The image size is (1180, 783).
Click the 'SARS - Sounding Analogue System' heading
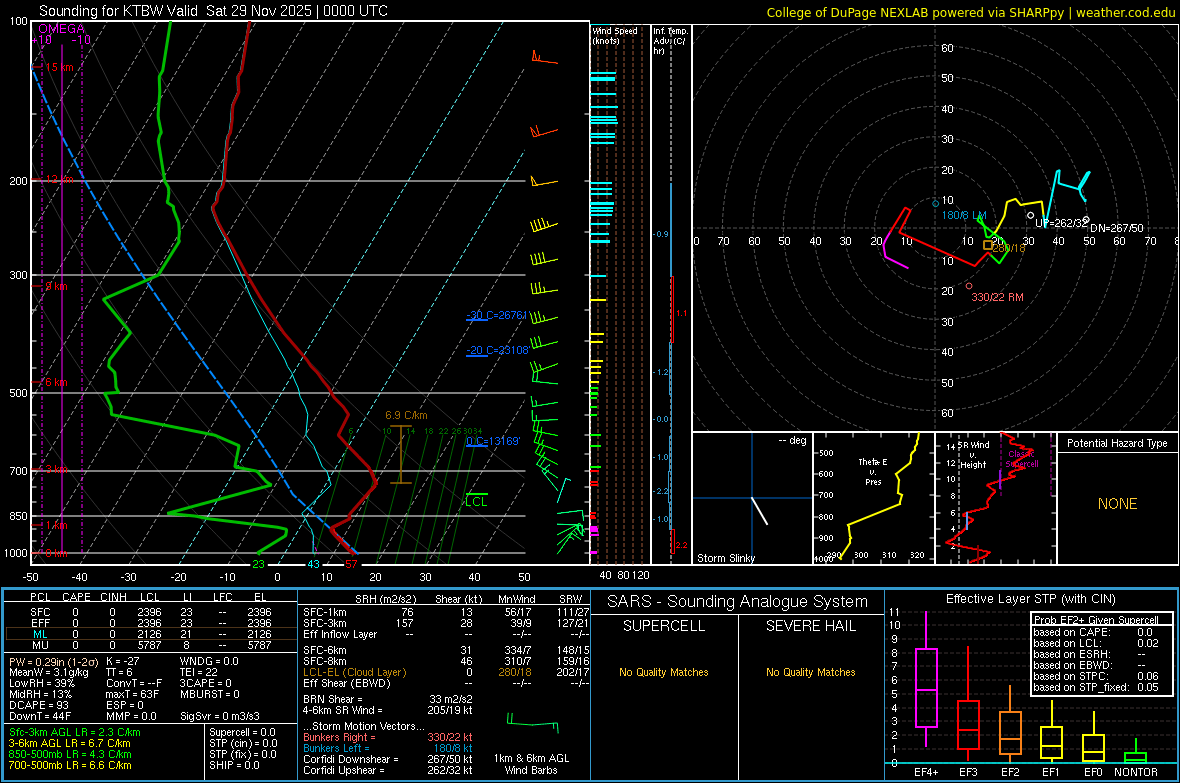[738, 602]
